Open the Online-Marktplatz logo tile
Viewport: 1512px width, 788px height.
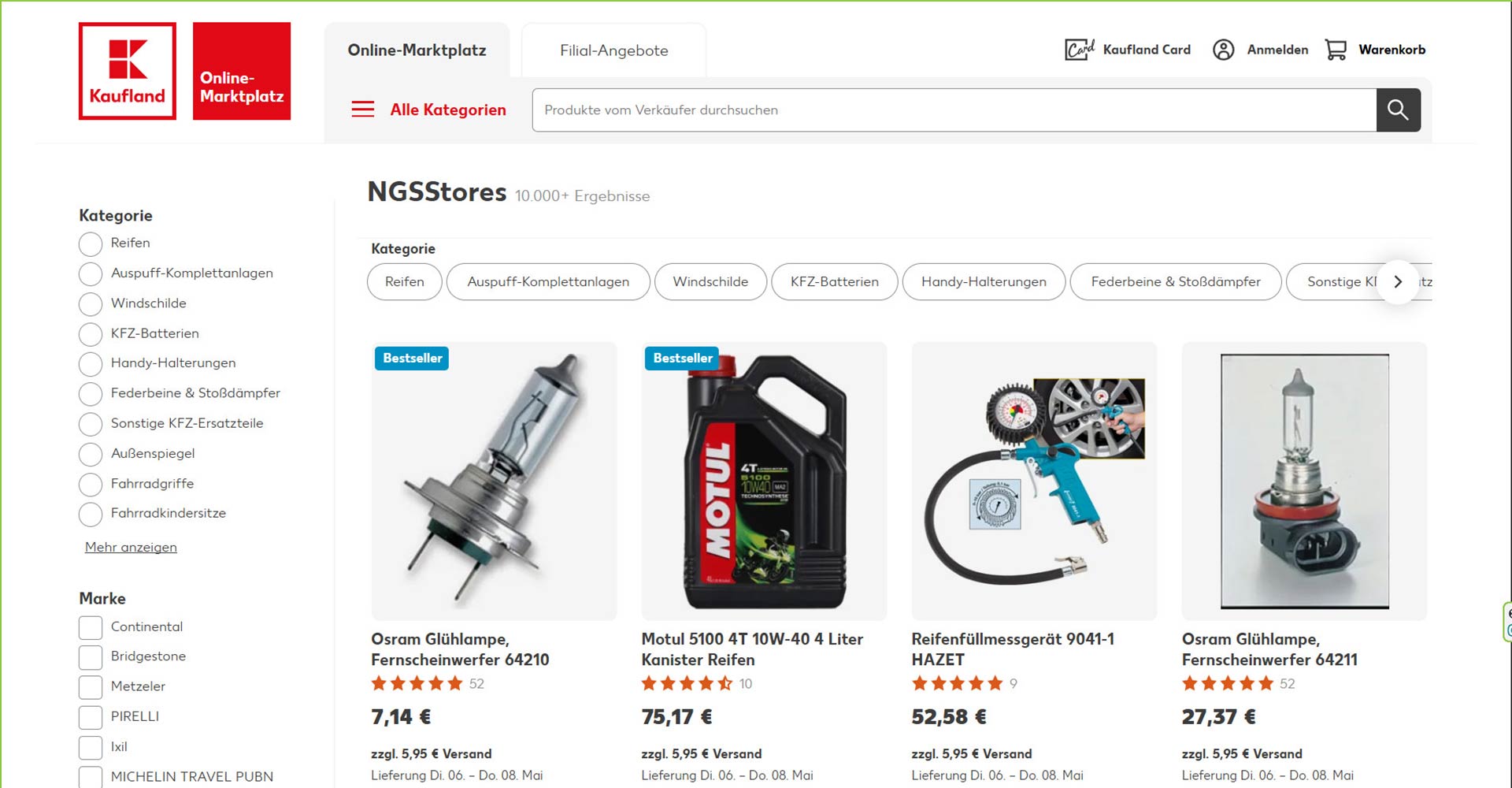[x=242, y=71]
